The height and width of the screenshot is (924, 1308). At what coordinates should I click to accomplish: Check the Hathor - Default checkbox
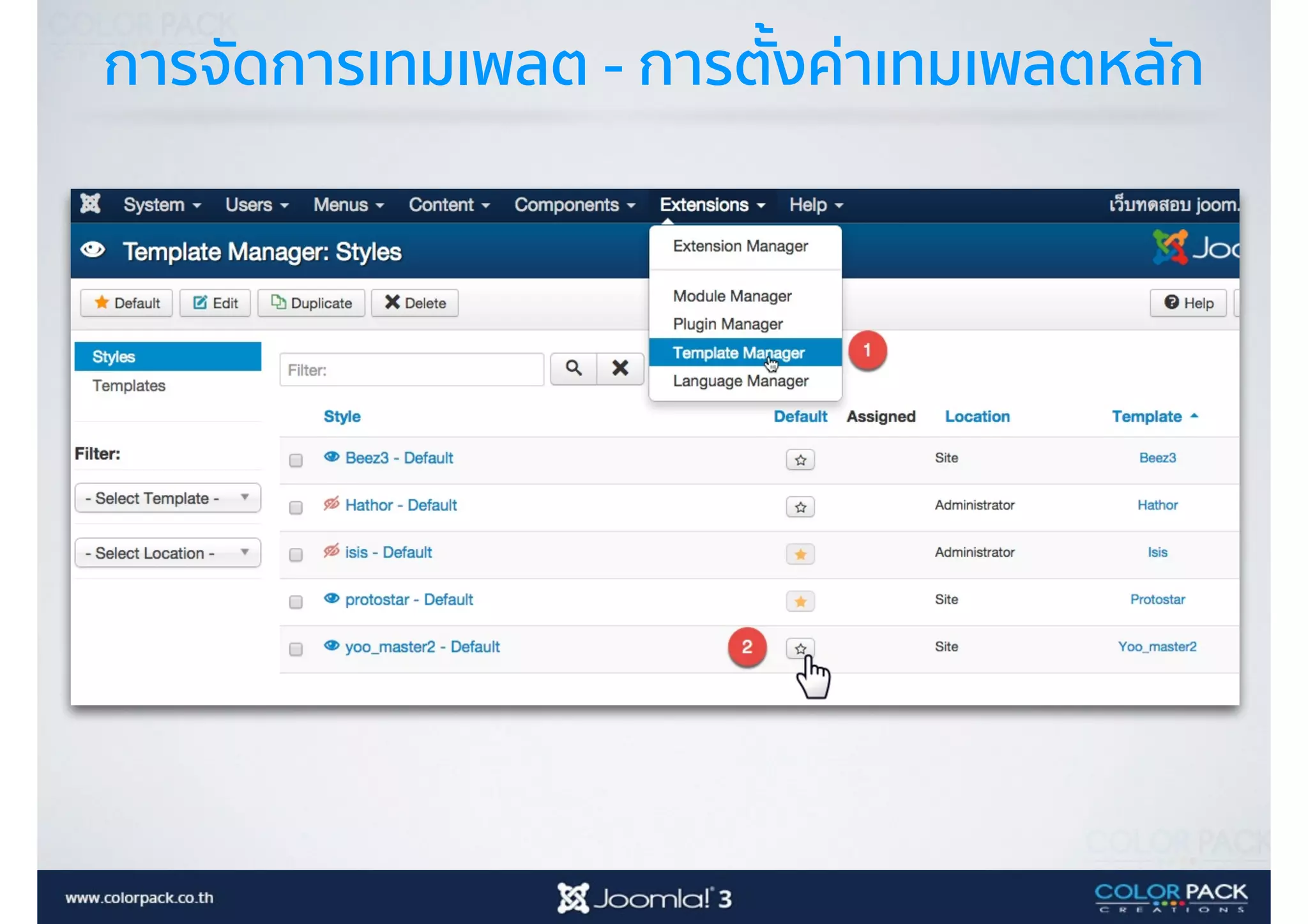coord(296,508)
